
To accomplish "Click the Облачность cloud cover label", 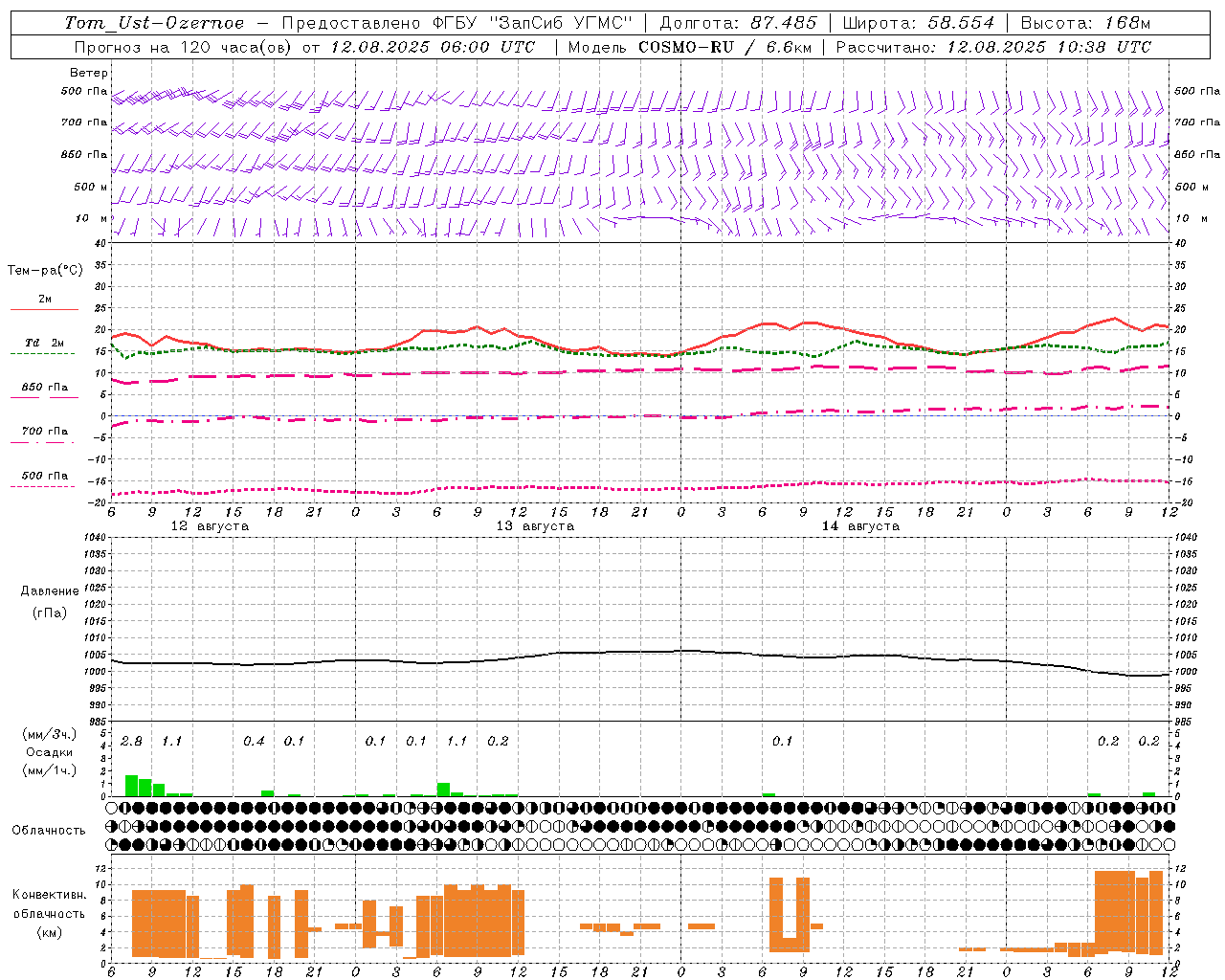I will click(x=49, y=831).
